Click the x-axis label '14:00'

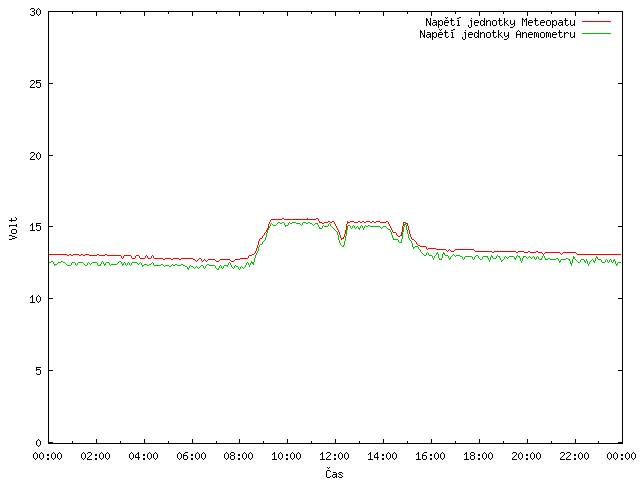[382, 456]
